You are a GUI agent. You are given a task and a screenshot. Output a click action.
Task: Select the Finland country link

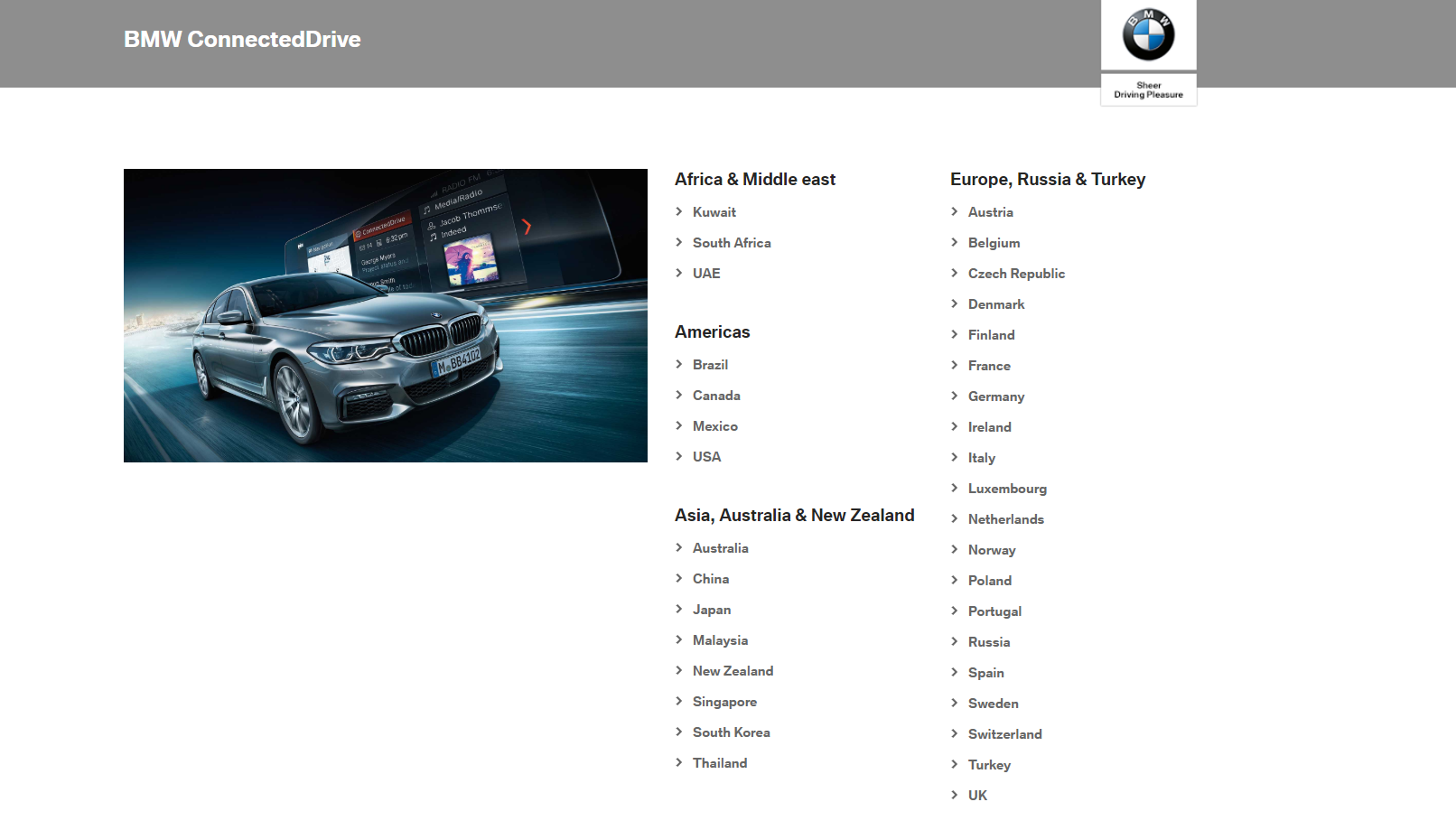click(992, 335)
